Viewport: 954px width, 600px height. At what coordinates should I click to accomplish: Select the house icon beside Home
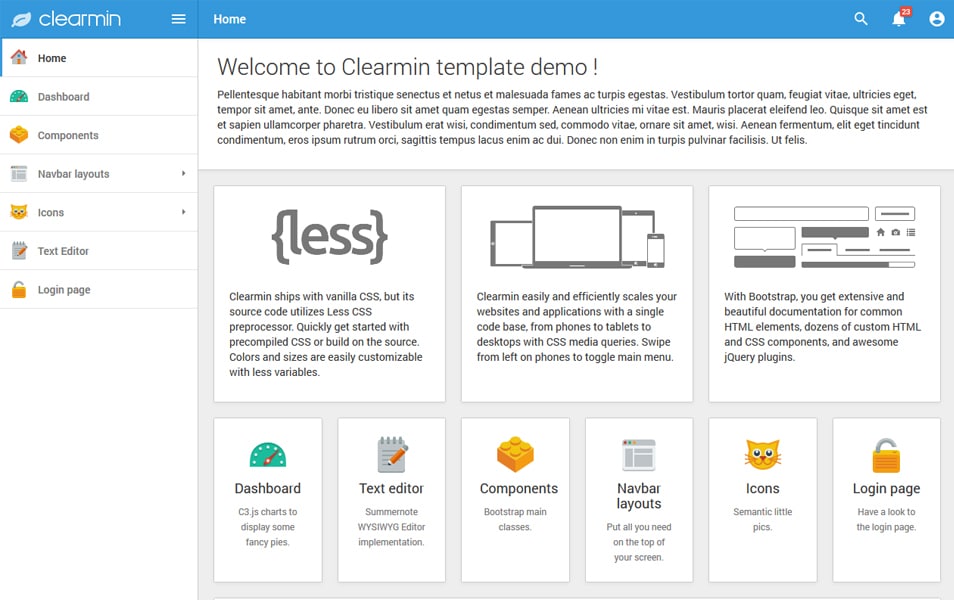(18, 58)
